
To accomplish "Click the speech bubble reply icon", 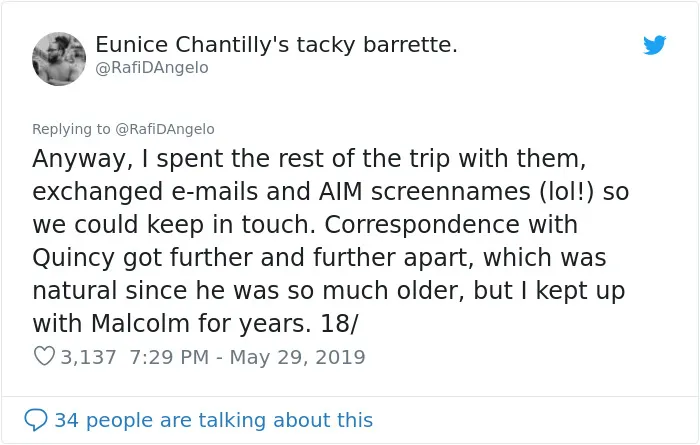I will click(x=36, y=420).
